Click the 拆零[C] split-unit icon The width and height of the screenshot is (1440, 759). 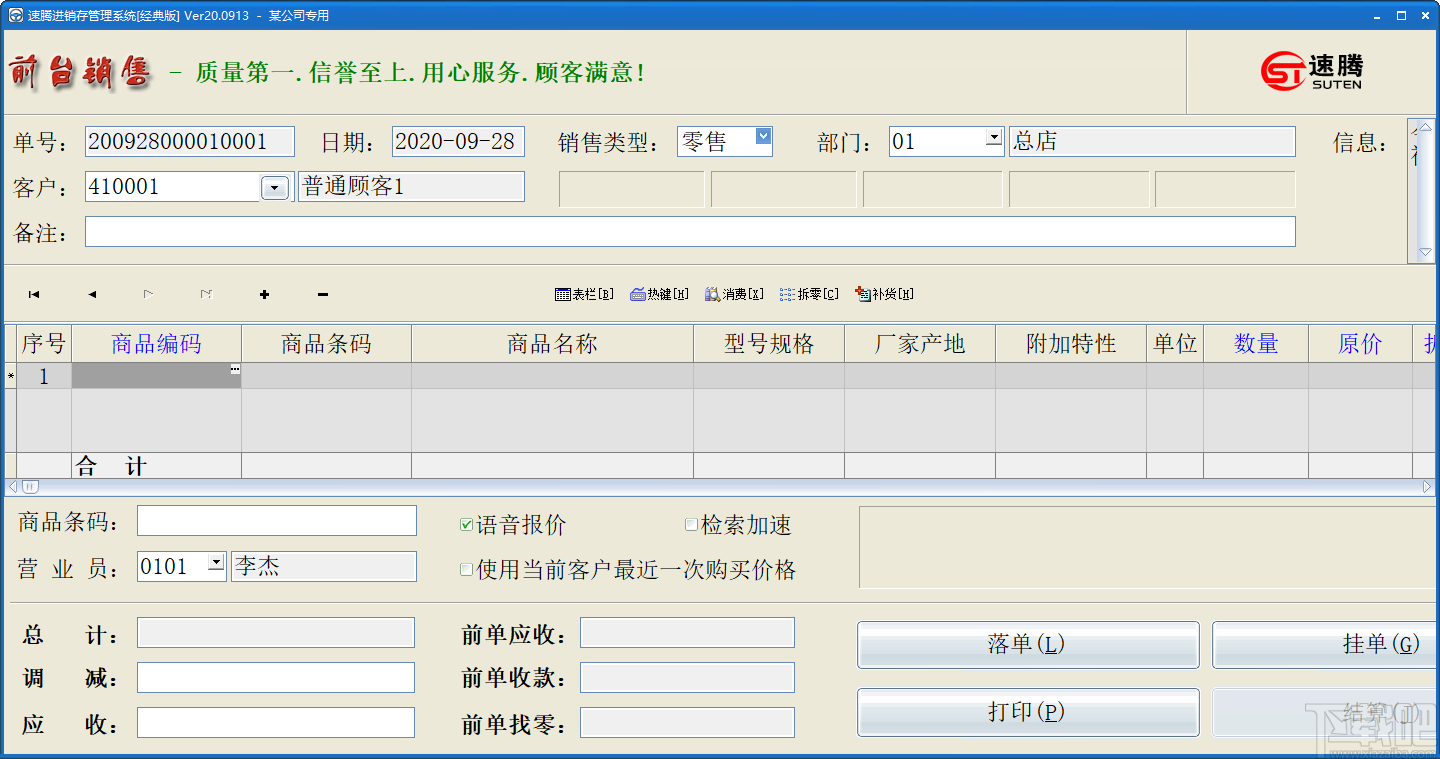(808, 293)
